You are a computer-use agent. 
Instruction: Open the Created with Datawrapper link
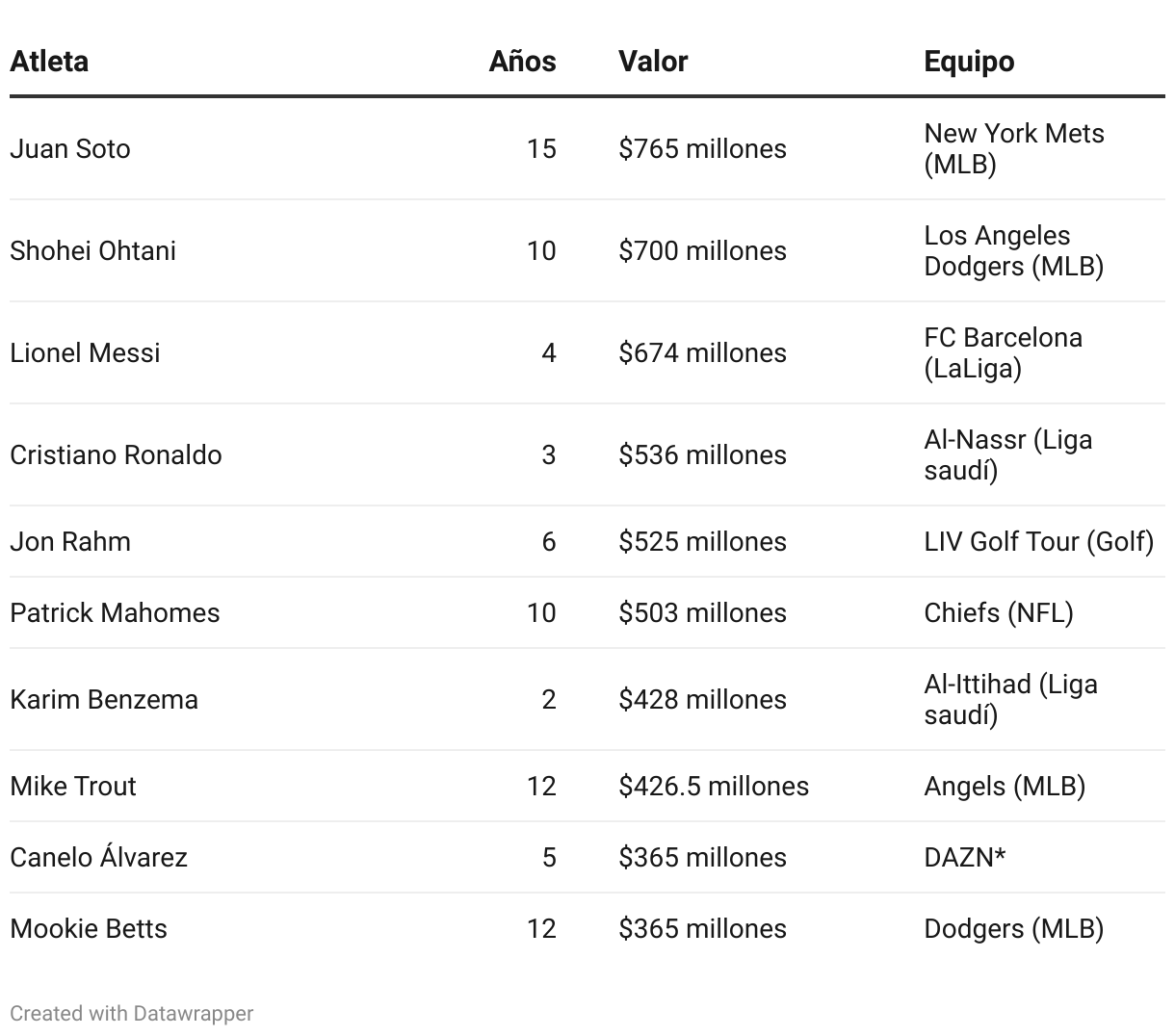pyautogui.click(x=131, y=1013)
